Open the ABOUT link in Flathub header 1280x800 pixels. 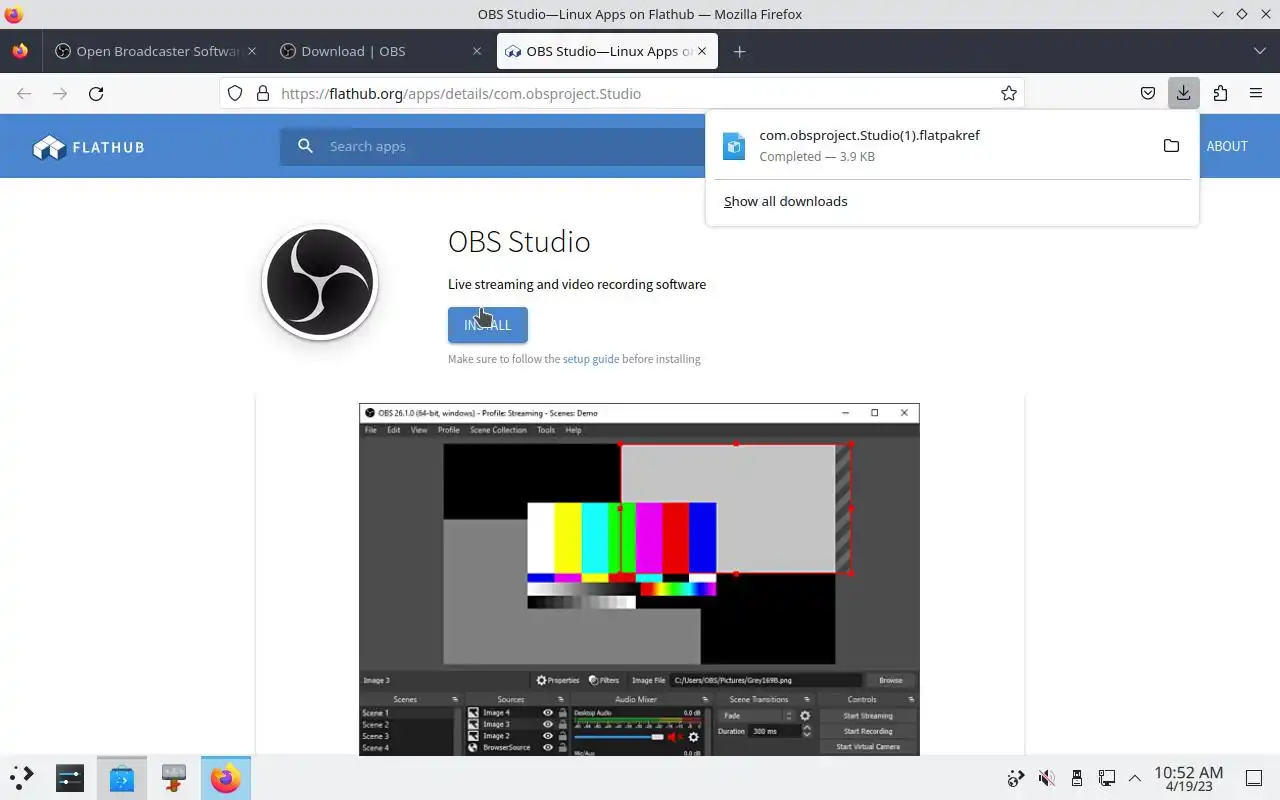point(1227,146)
